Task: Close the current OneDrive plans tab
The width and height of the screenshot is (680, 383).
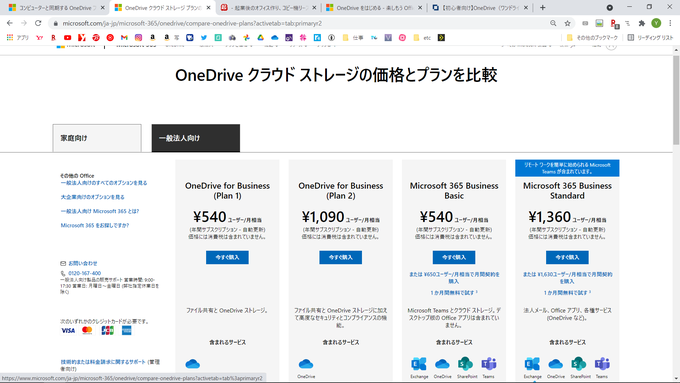Action: click(x=208, y=8)
